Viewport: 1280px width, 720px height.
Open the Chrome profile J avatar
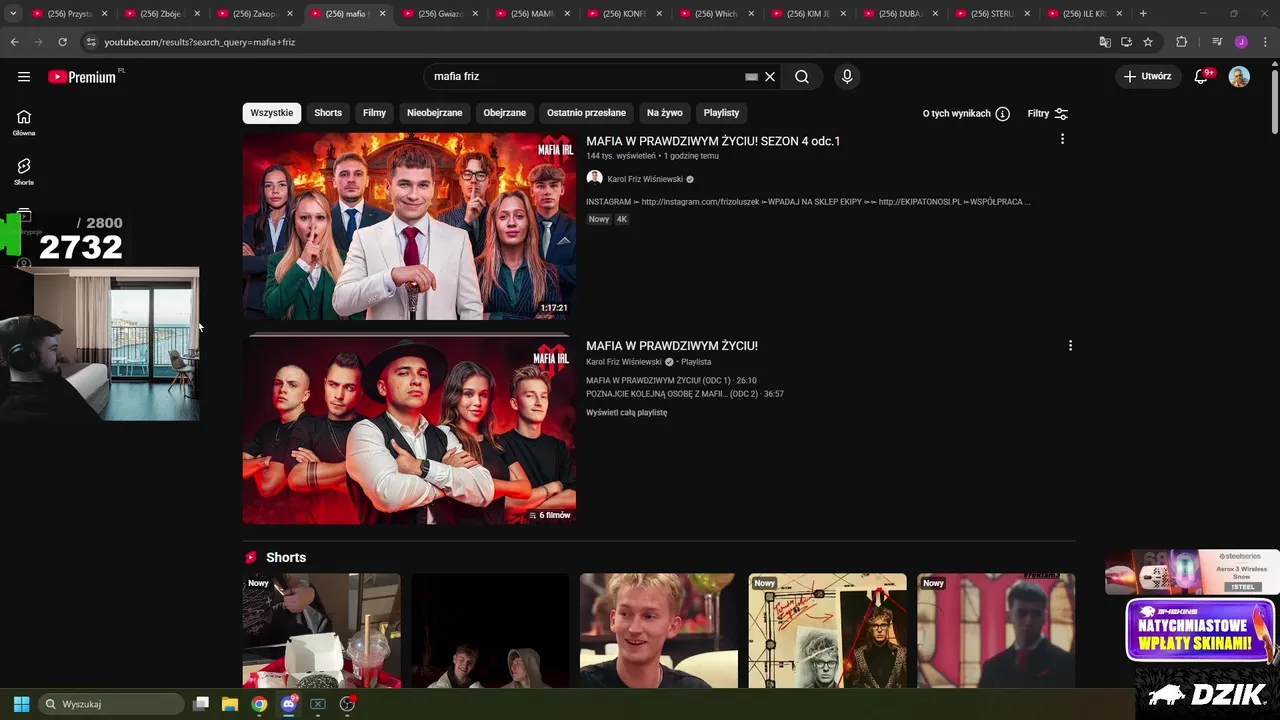[1241, 42]
